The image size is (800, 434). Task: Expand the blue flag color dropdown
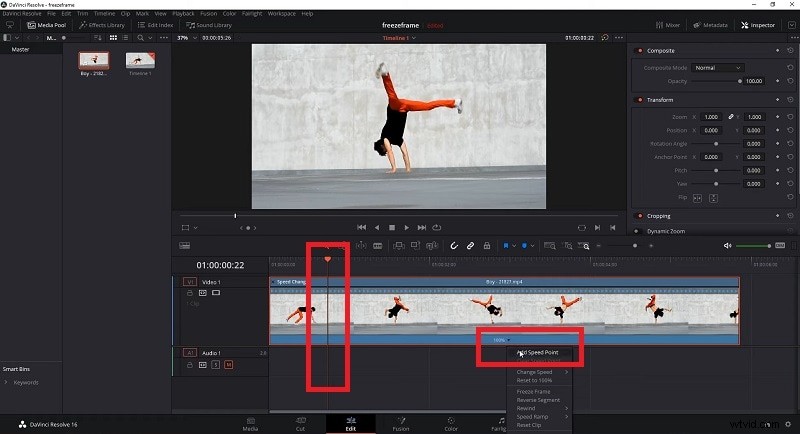tap(514, 246)
